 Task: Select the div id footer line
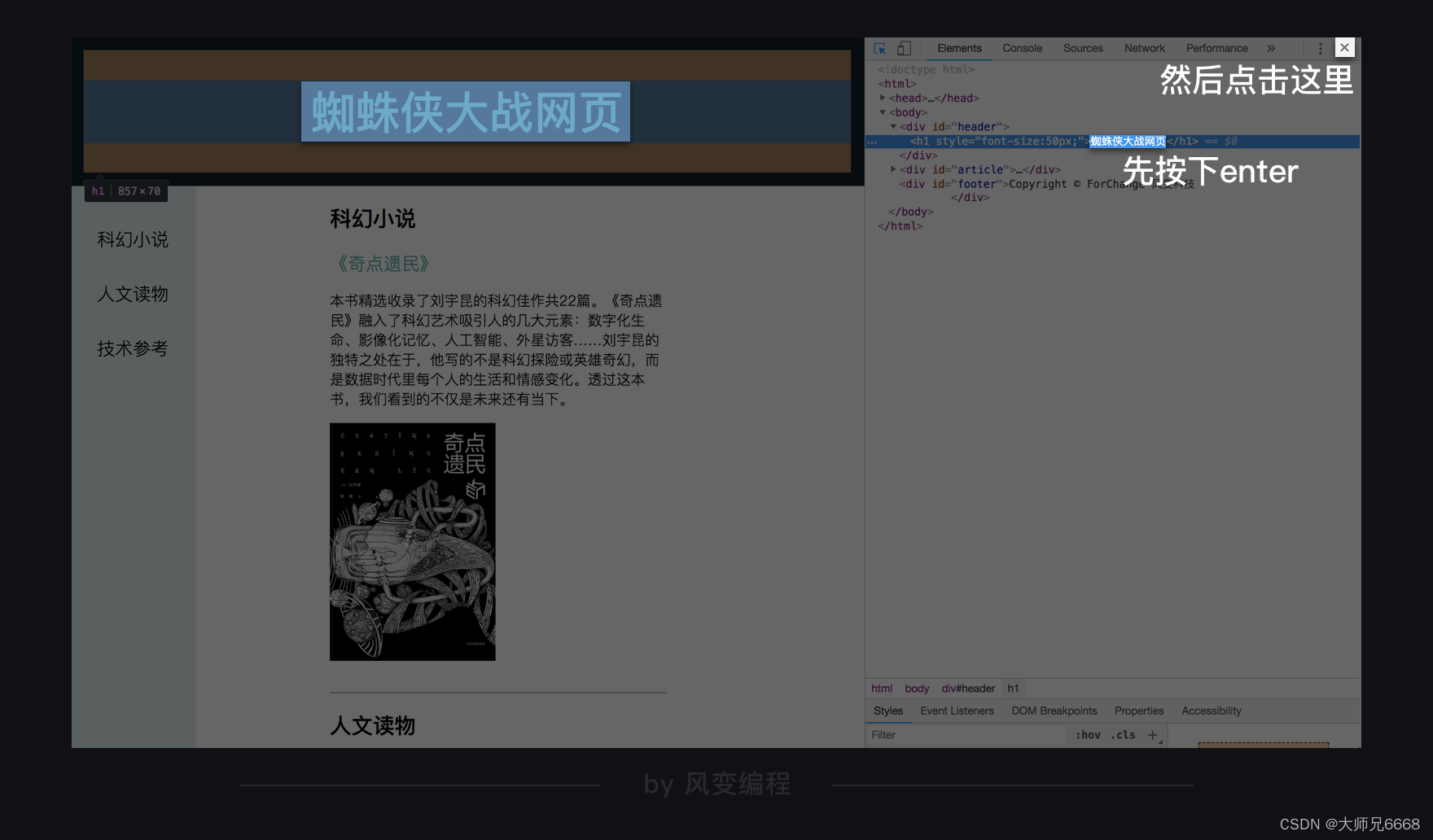tap(1046, 184)
